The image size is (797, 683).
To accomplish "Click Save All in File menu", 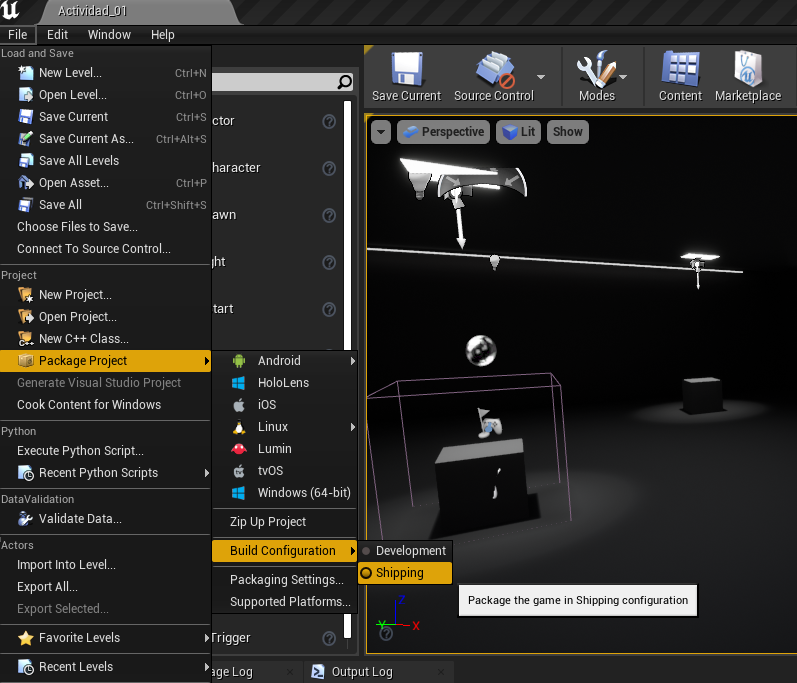I will point(105,205).
